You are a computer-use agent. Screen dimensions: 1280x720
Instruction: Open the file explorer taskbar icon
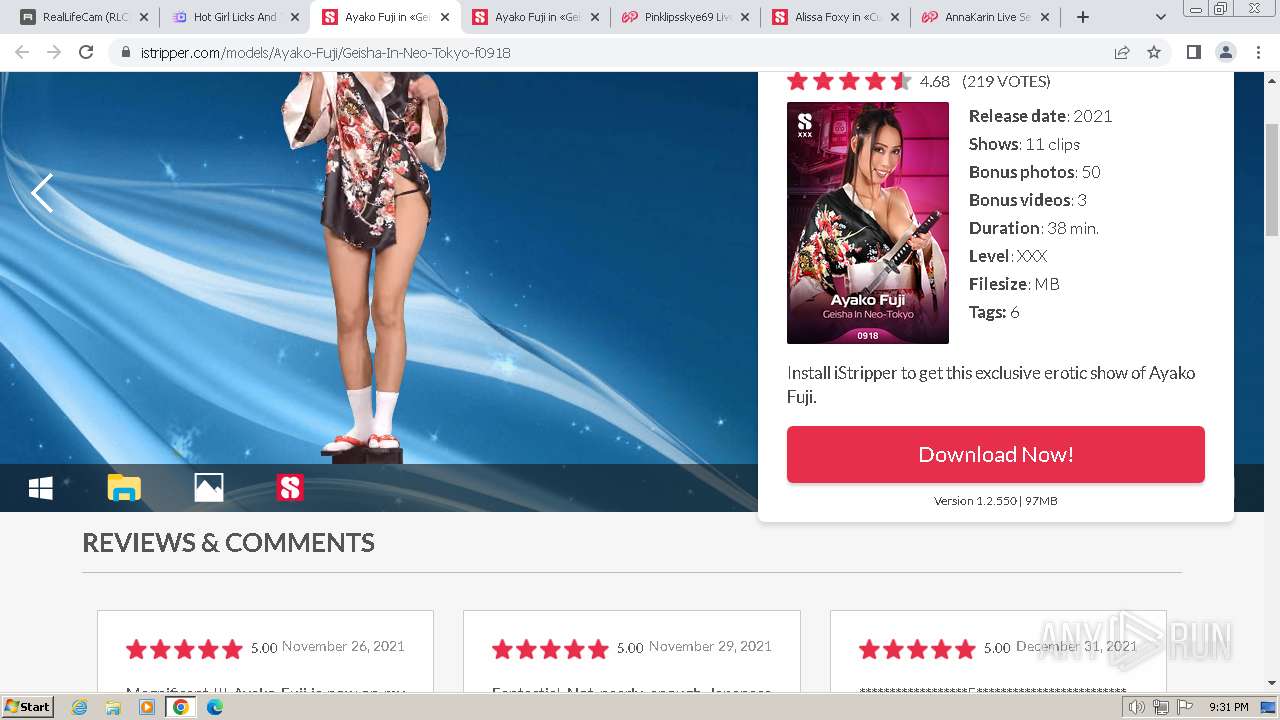pos(113,707)
